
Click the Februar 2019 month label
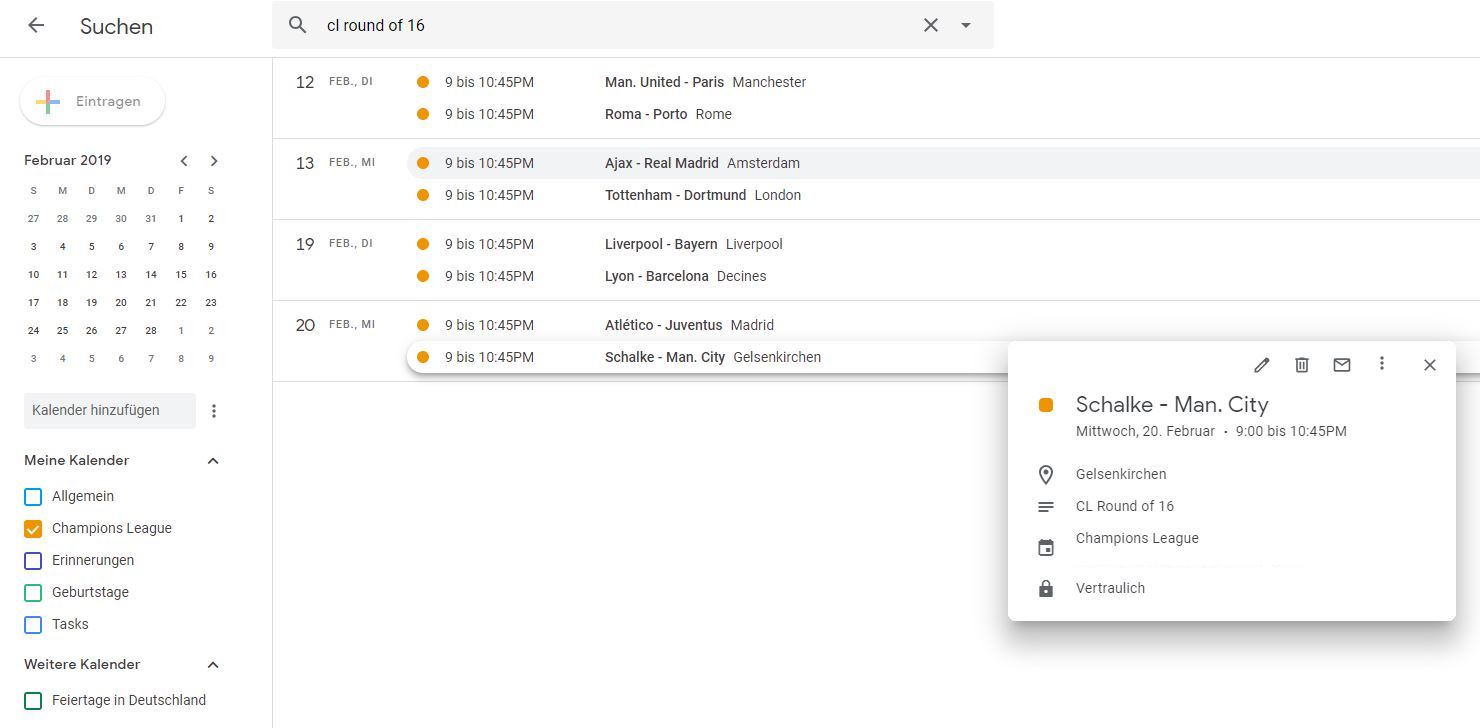pos(68,160)
